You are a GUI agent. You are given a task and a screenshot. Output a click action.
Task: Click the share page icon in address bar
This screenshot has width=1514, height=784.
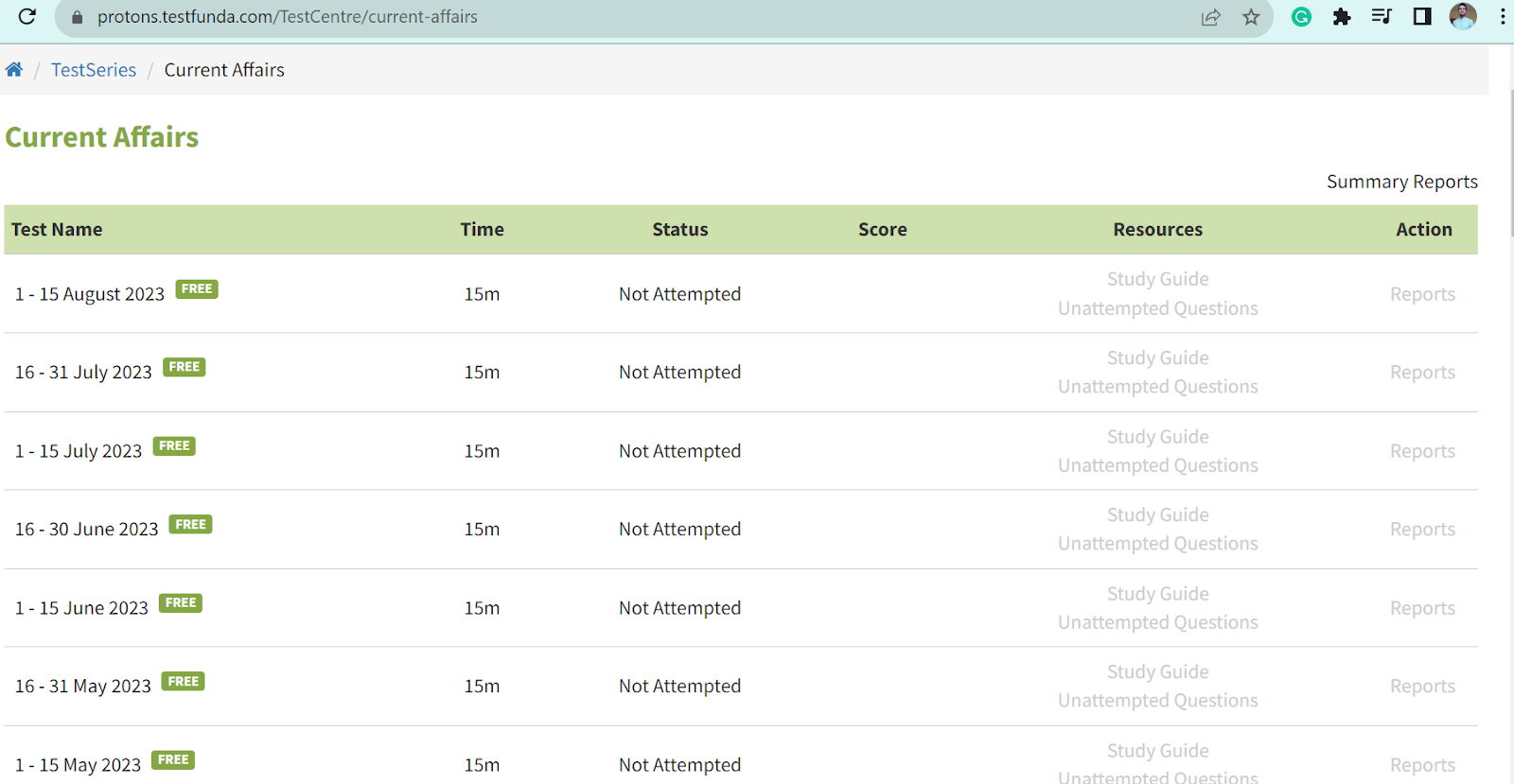pos(1210,17)
